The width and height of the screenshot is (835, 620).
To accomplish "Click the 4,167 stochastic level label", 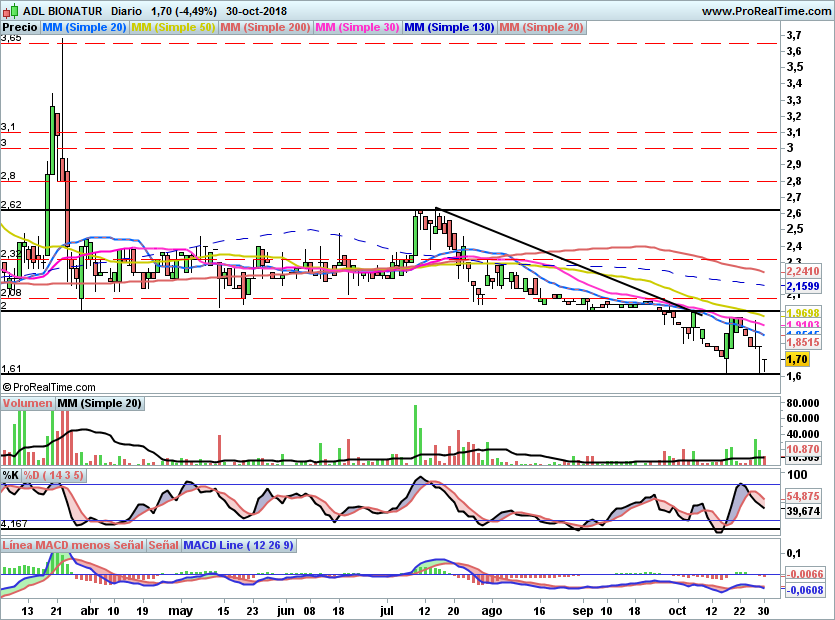I will click(x=14, y=524).
